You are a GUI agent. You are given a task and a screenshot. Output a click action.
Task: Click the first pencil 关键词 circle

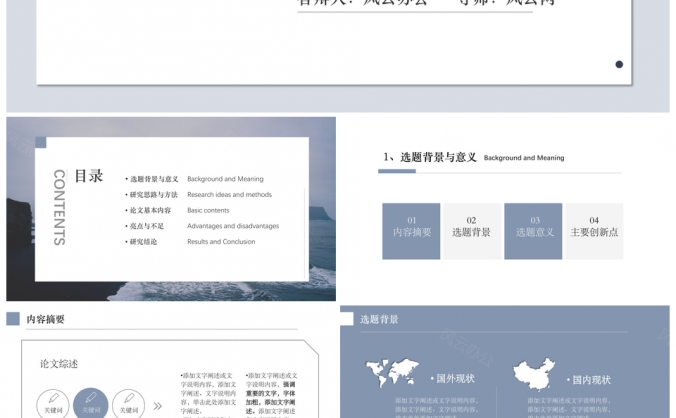[53, 404]
